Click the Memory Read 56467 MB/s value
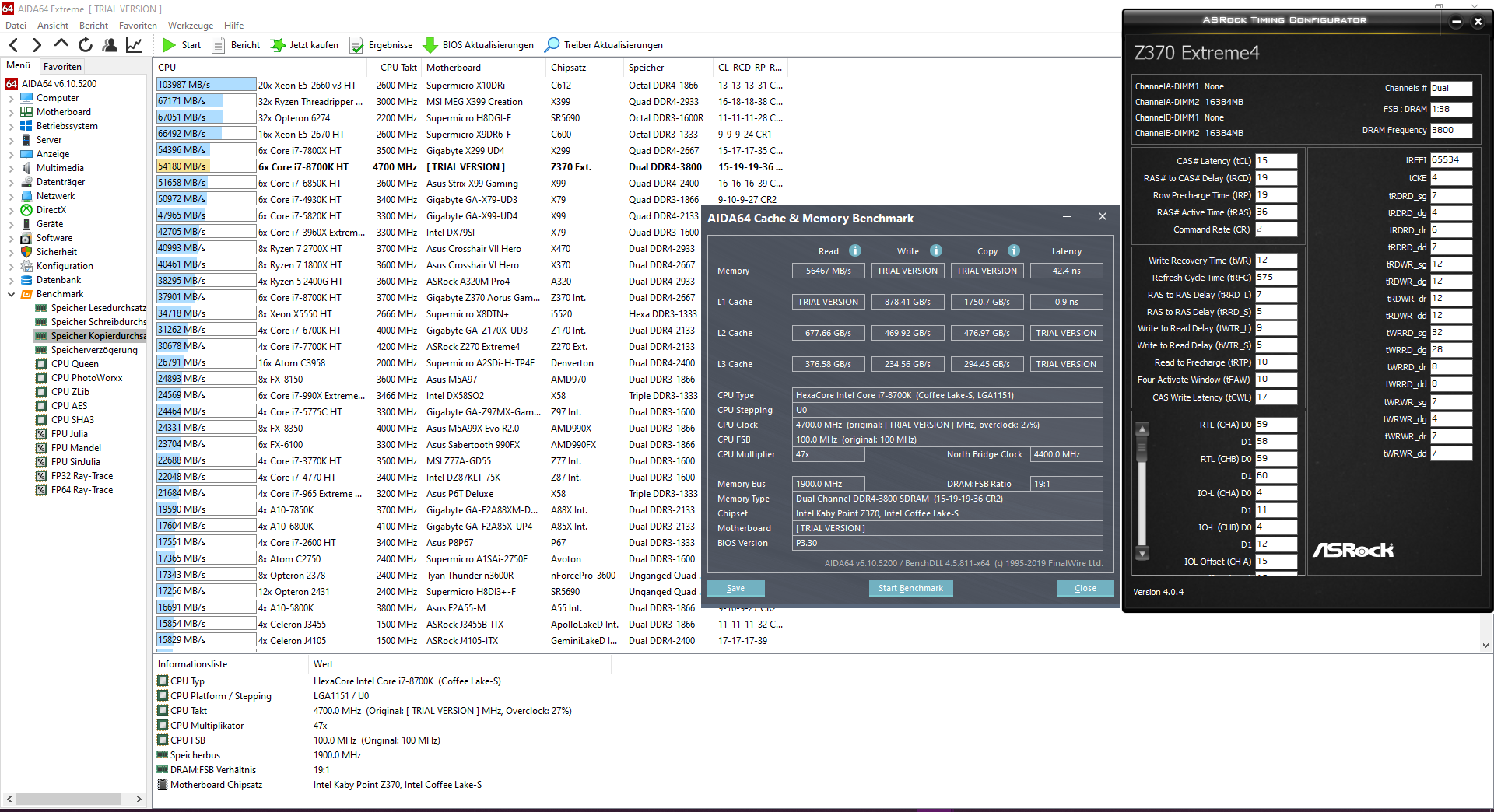Image resolution: width=1494 pixels, height=812 pixels. coord(829,271)
